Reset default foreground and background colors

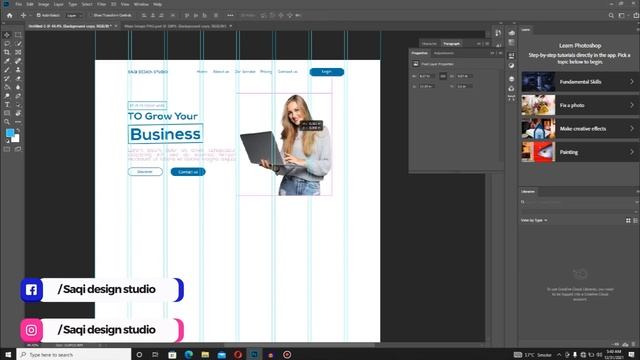(x=7, y=141)
